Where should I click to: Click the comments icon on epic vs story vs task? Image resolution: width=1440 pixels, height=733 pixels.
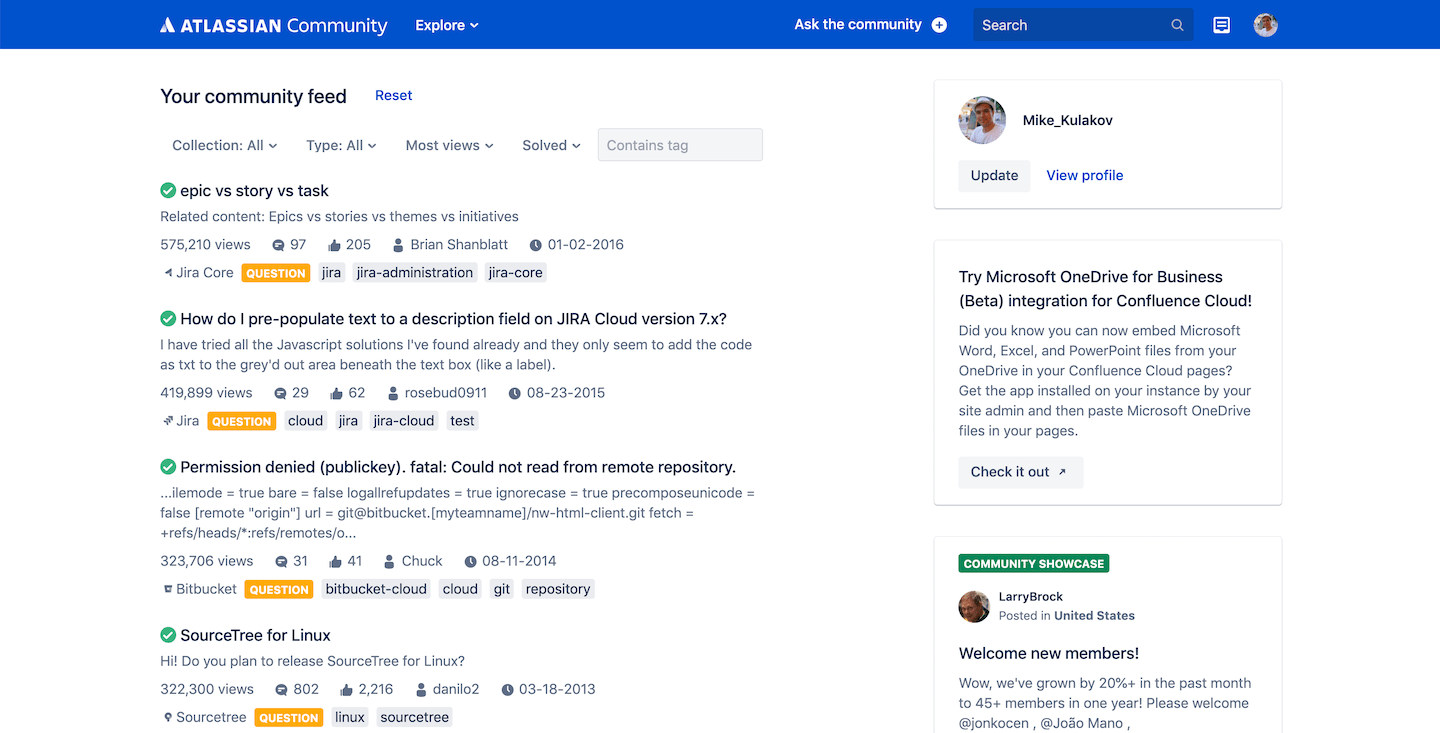[x=276, y=244]
